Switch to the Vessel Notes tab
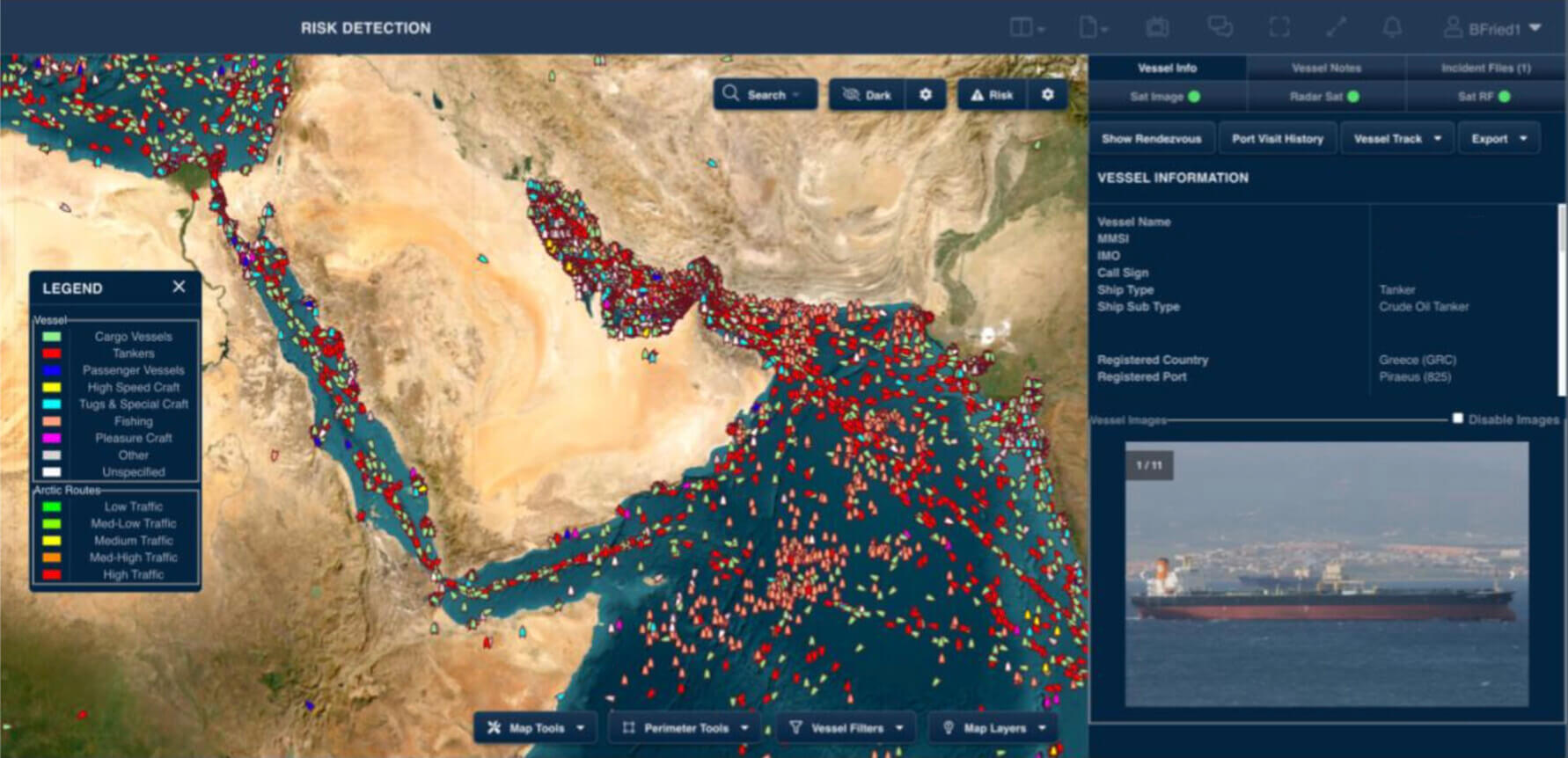This screenshot has width=1568, height=758. (x=1326, y=68)
